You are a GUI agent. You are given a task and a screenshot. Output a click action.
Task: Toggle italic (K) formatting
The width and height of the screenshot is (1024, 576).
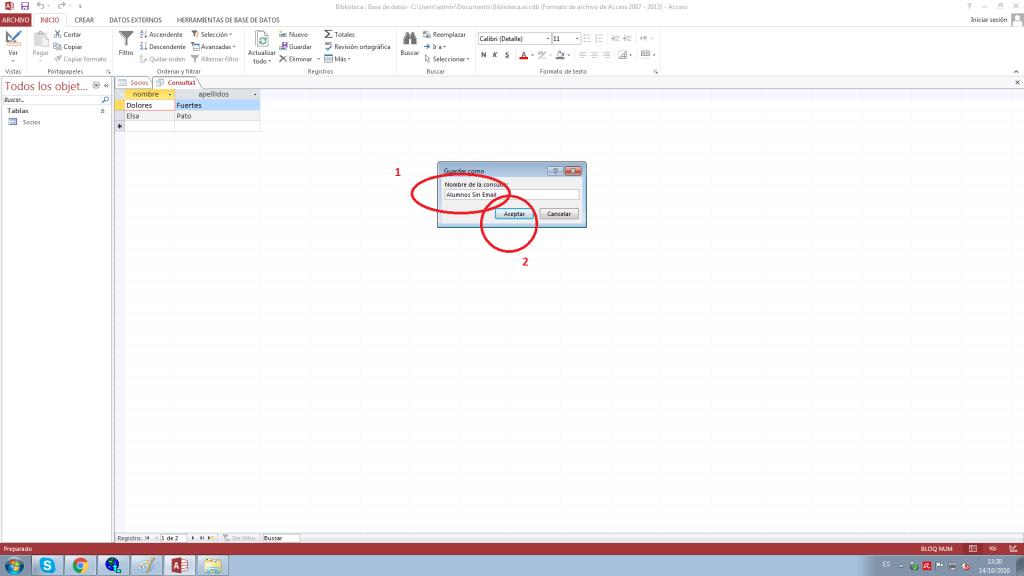click(x=495, y=55)
